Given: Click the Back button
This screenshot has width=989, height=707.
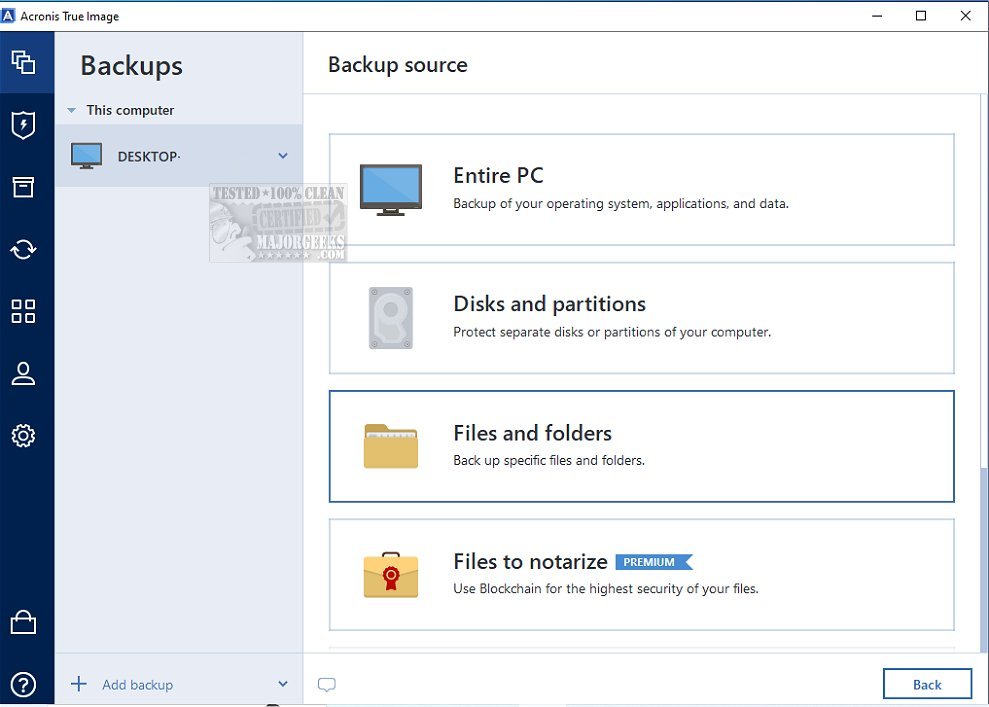Looking at the screenshot, I should coord(927,684).
